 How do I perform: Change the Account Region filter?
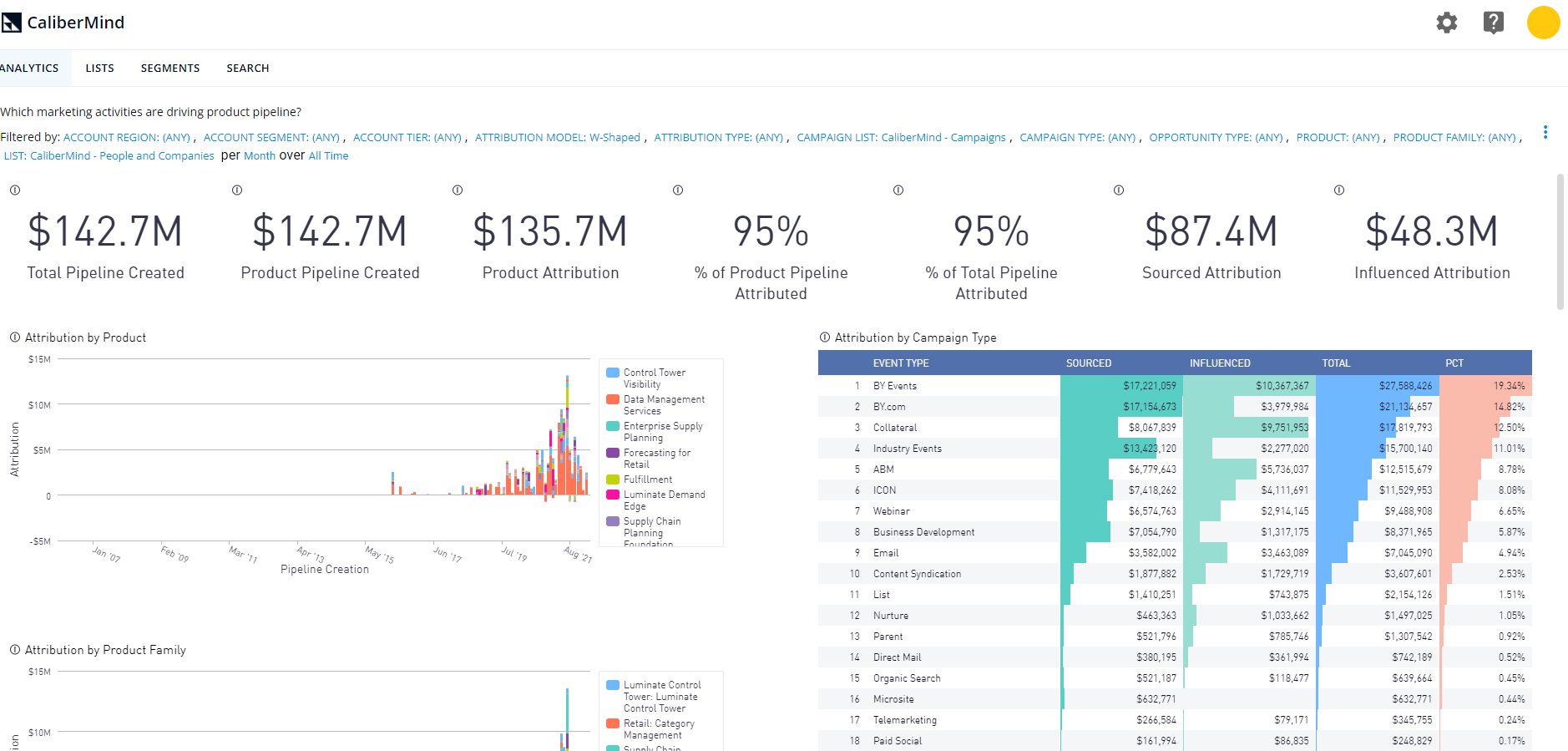pyautogui.click(x=127, y=138)
